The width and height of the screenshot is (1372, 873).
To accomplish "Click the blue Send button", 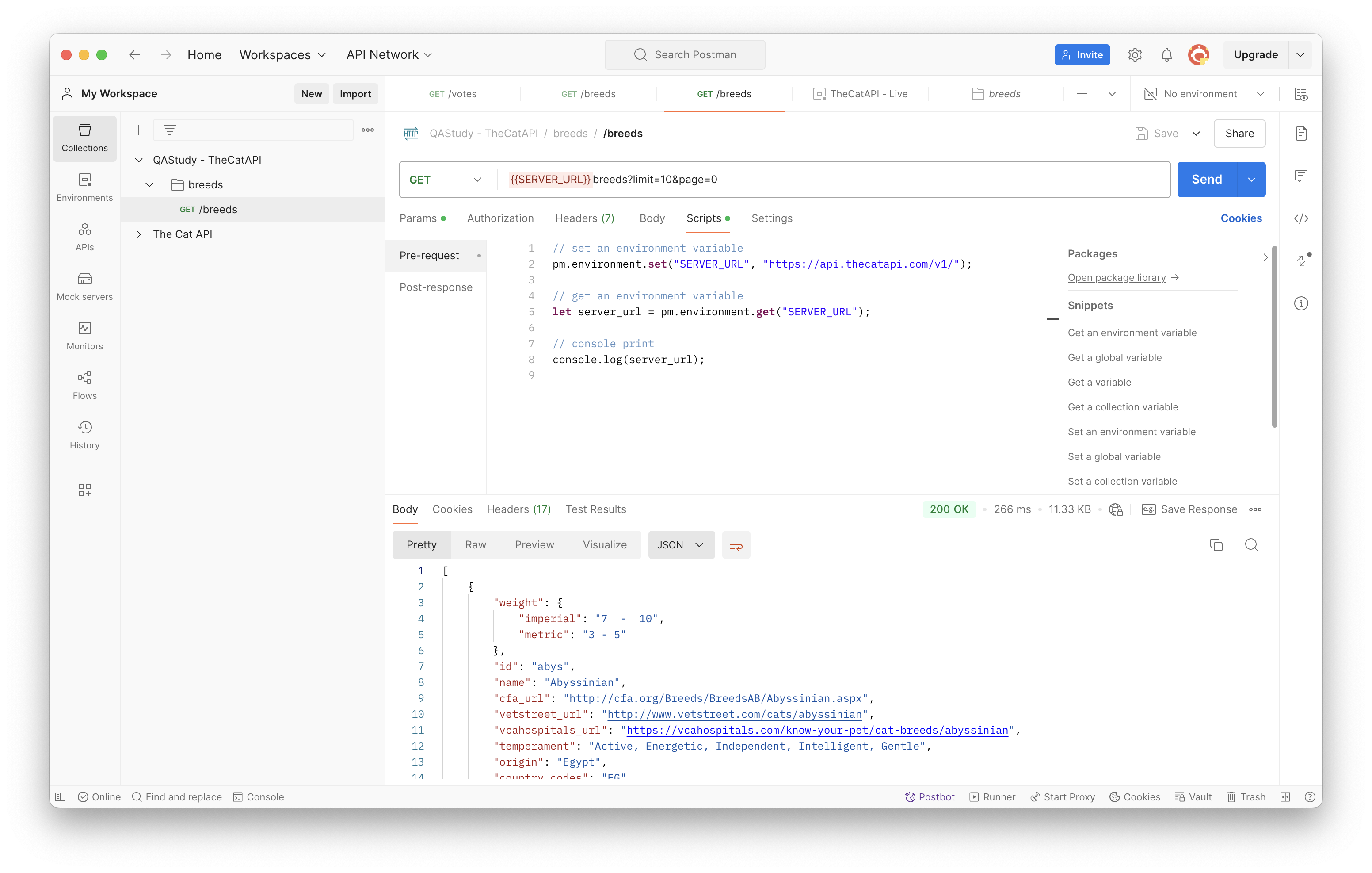I will [1206, 180].
